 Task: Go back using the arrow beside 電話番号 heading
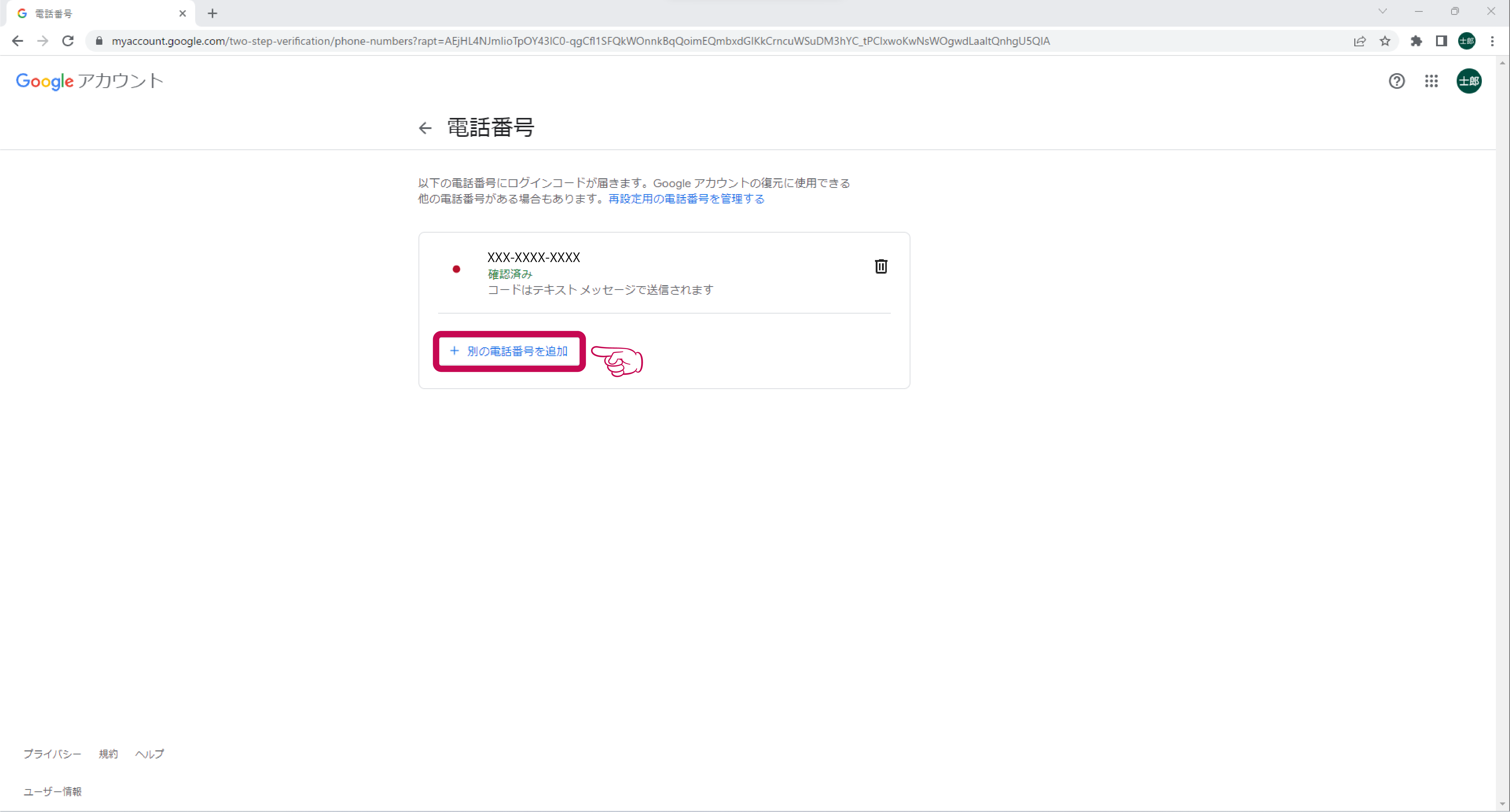(425, 128)
